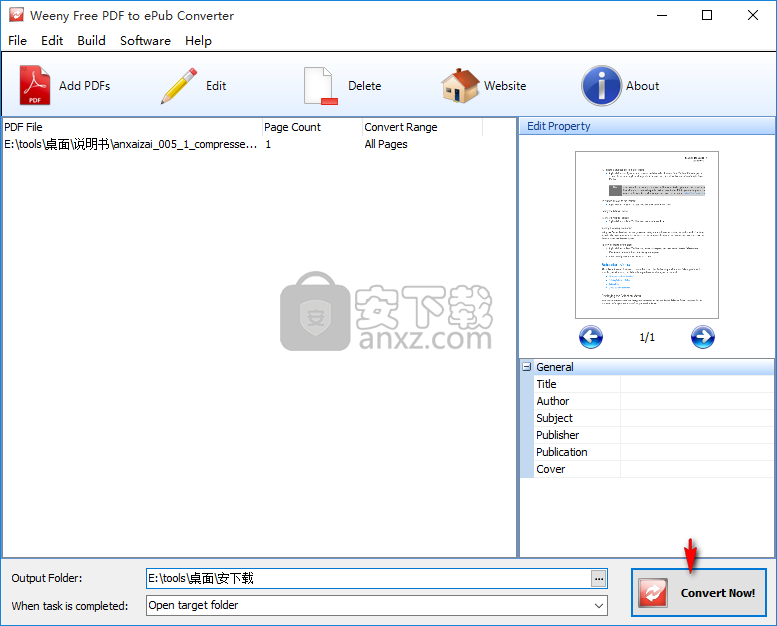Click the Page Count column header
777x626 pixels.
point(312,127)
